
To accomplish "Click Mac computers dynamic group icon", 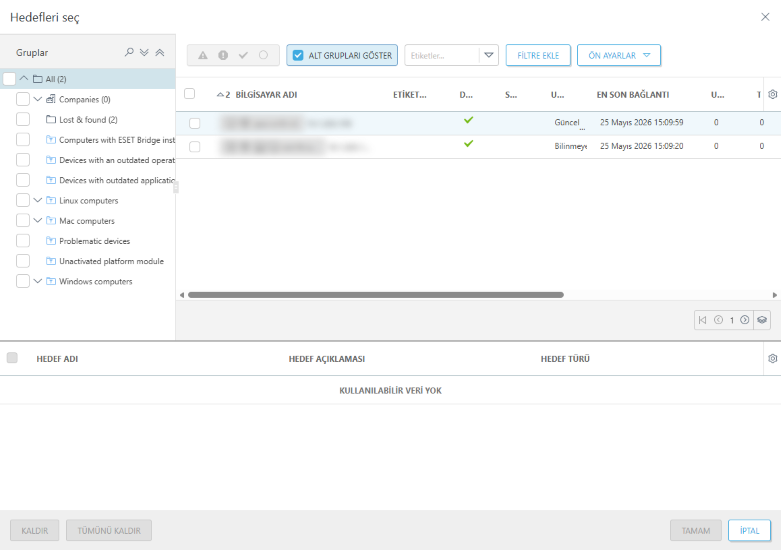I will [x=51, y=221].
